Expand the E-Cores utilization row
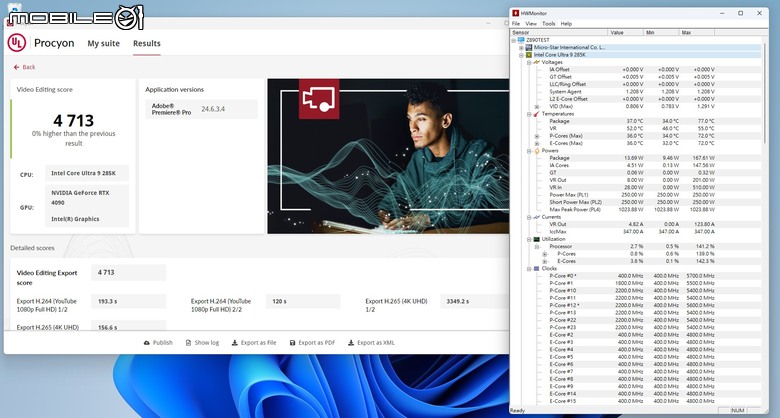The image size is (780, 418). point(545,261)
